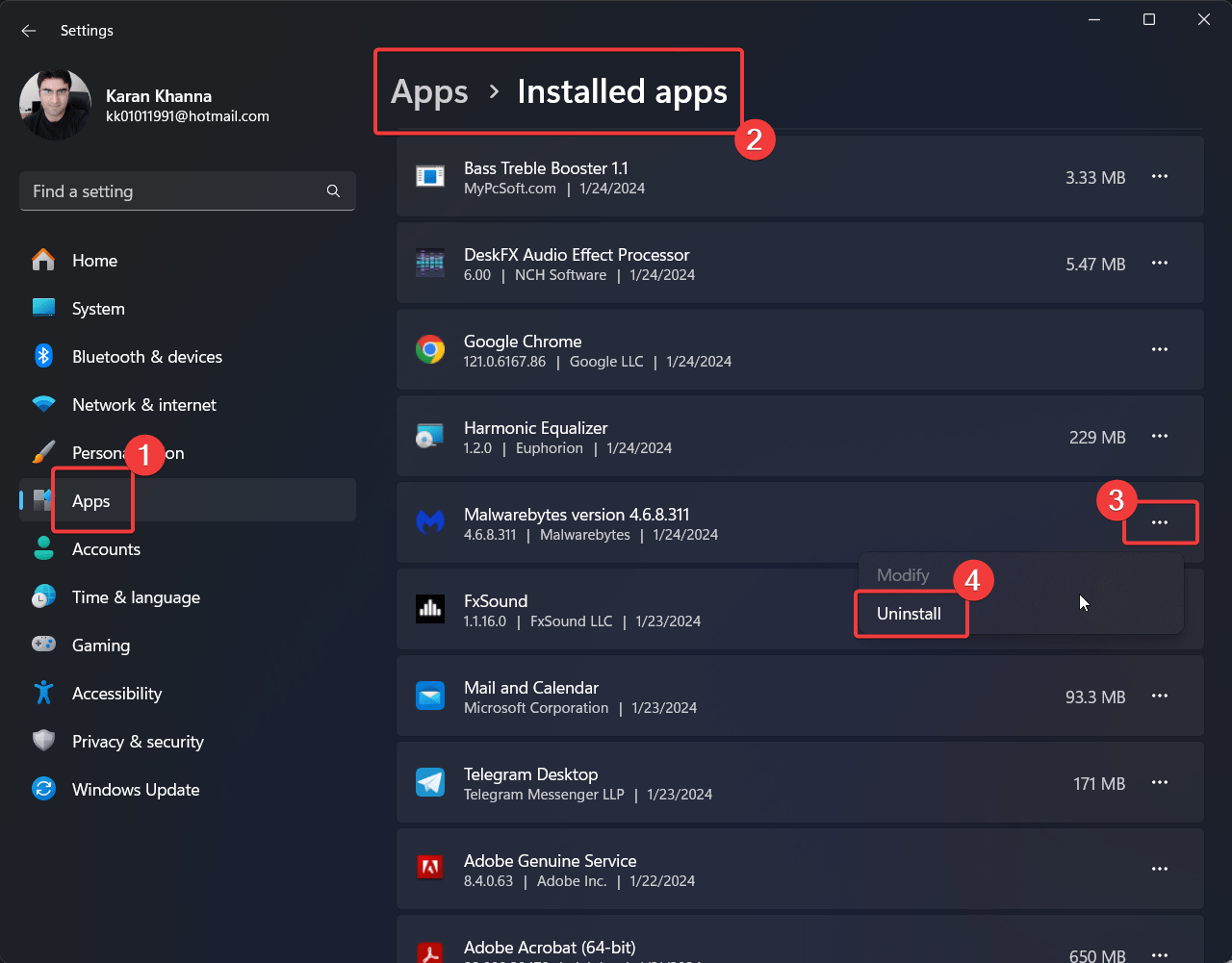
Task: Click the Malwarebytes app icon
Action: click(430, 522)
